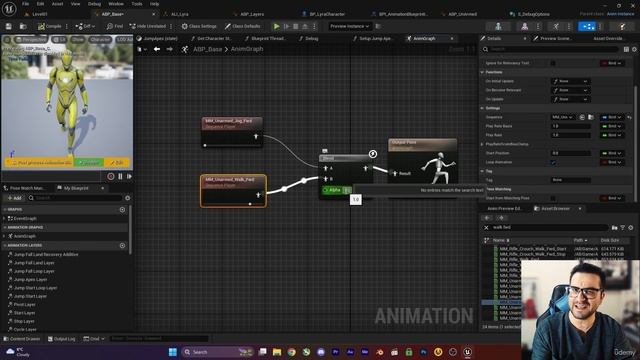
Task: Click the viewport record button
Action: 111,176
